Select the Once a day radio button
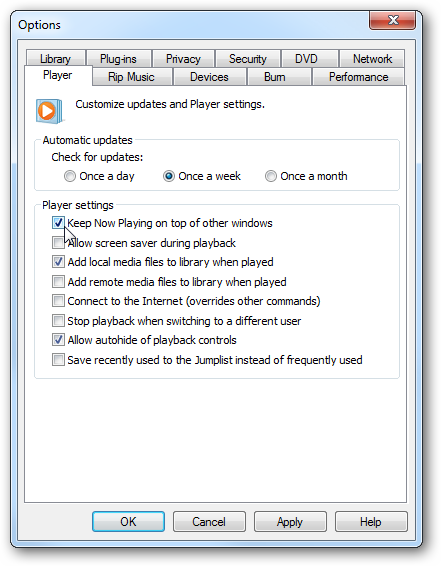 point(70,176)
